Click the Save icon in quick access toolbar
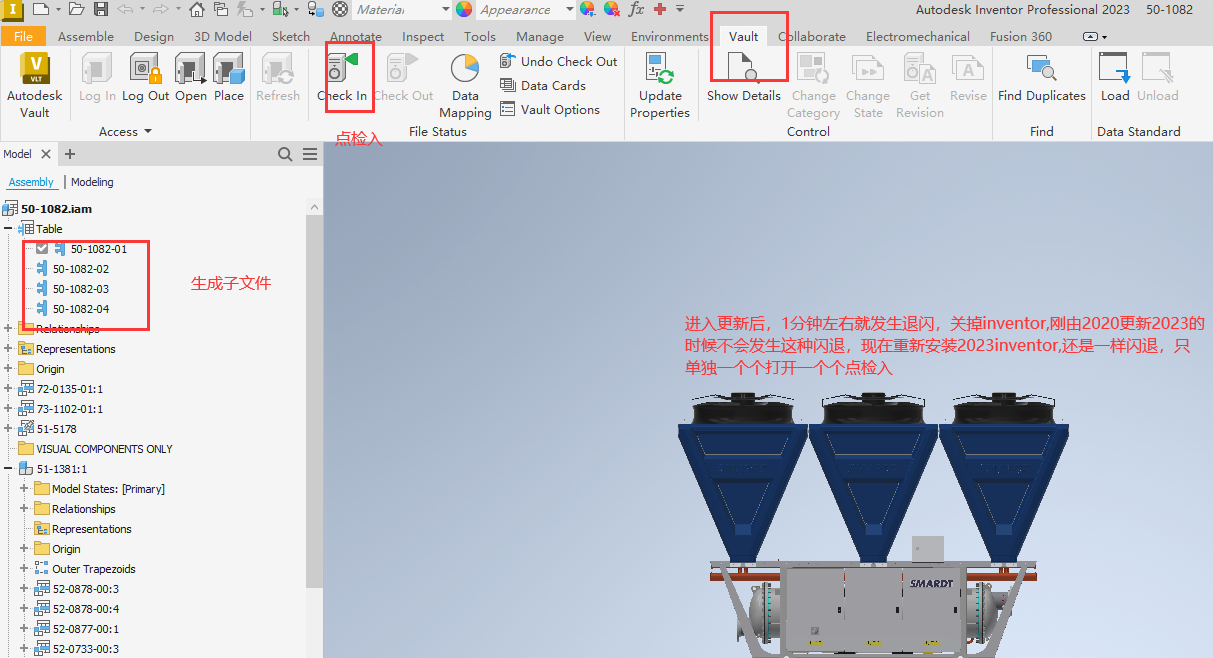 pyautogui.click(x=100, y=10)
